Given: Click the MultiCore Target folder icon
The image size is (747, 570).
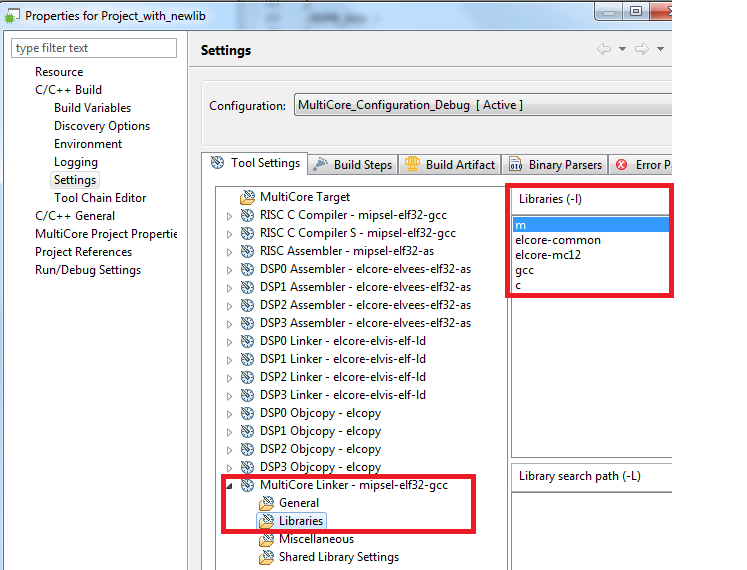Looking at the screenshot, I should [247, 197].
